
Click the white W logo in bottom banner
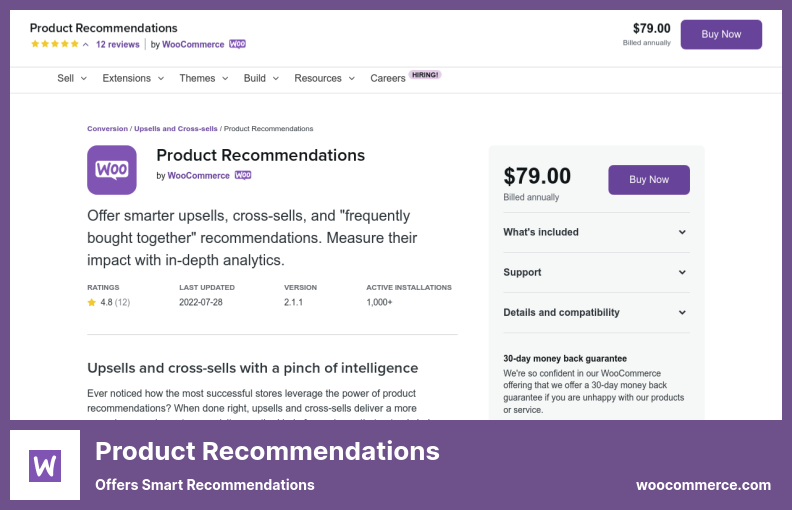(45, 465)
